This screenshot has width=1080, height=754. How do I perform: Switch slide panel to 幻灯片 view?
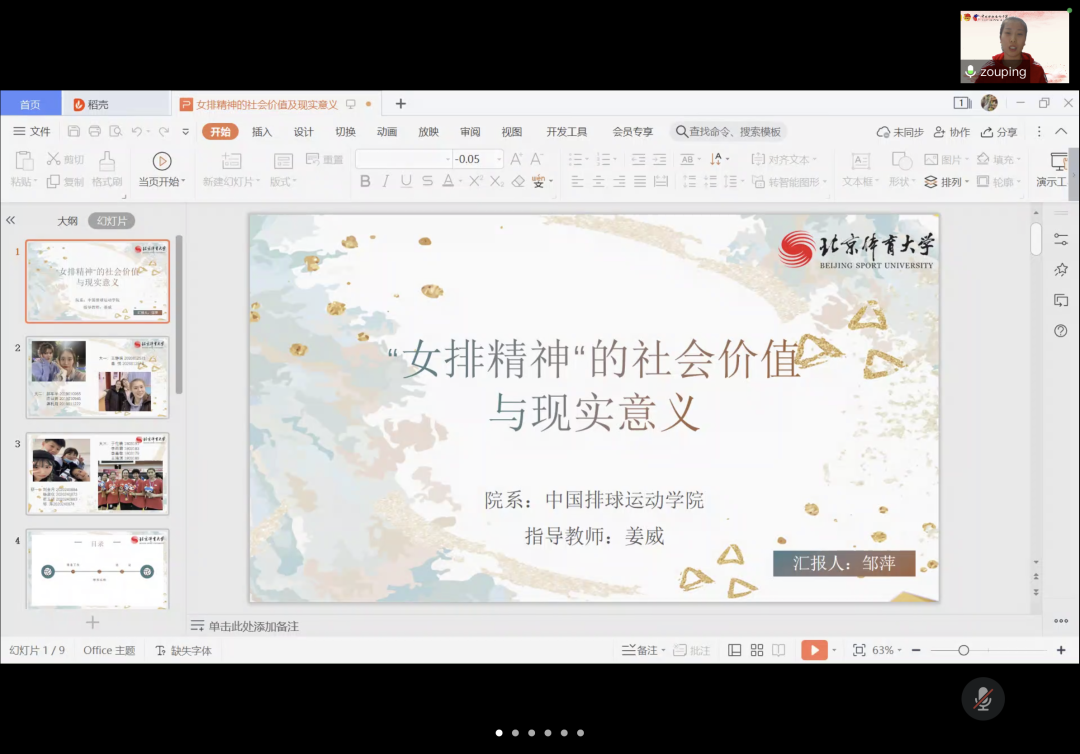(112, 221)
